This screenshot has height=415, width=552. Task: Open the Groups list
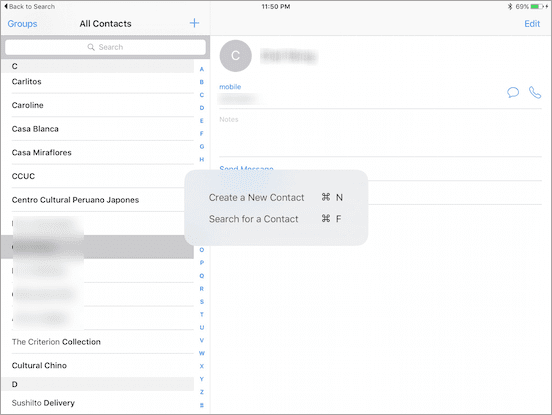coord(22,24)
